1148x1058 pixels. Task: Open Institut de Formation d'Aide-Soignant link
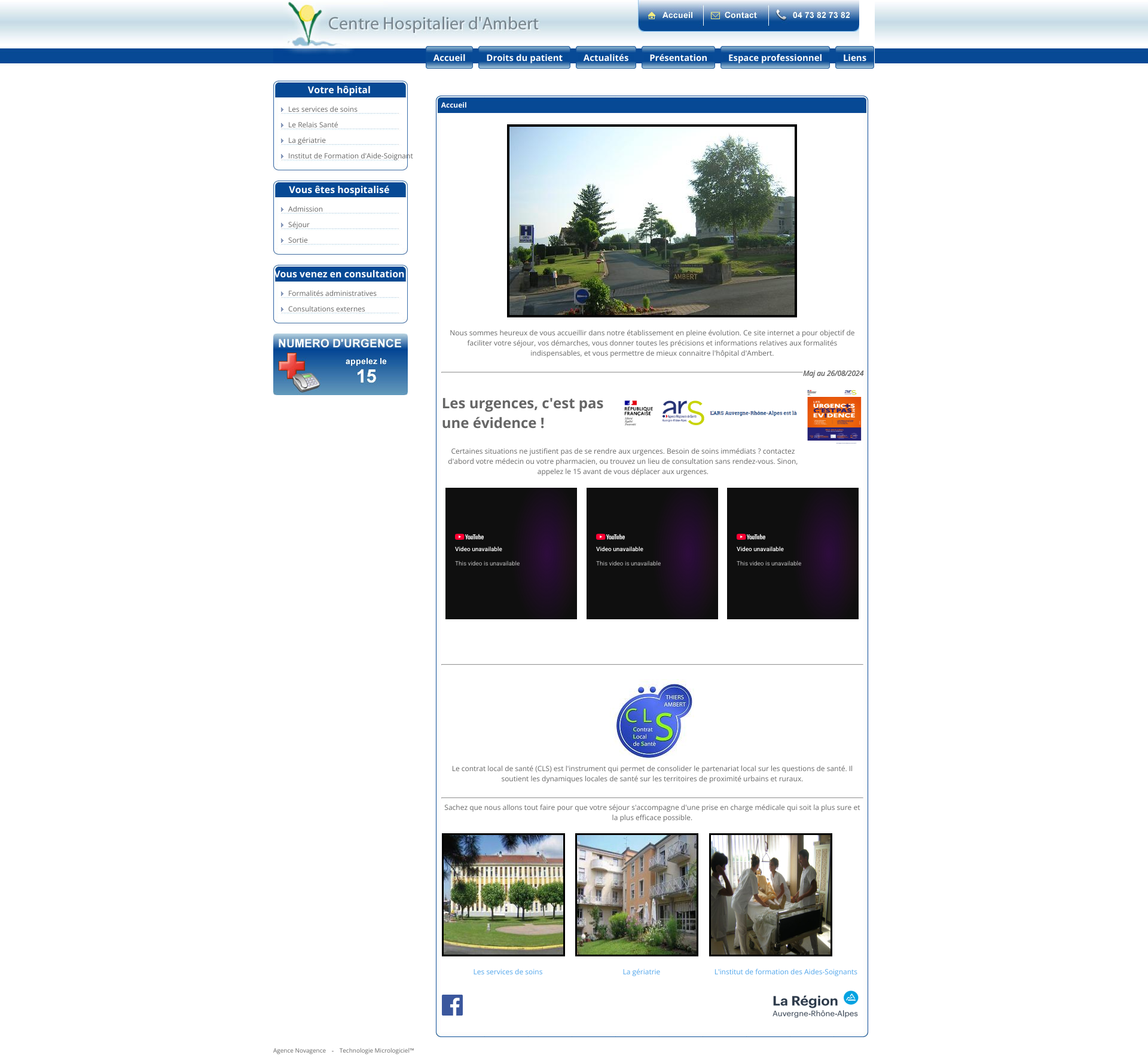(x=350, y=156)
